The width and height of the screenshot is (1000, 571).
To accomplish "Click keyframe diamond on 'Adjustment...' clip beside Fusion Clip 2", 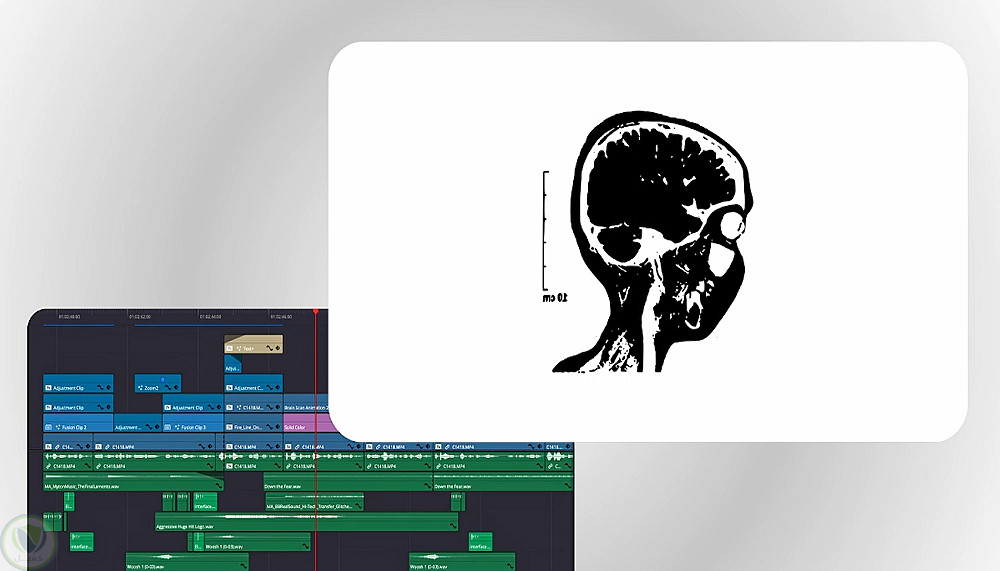I will 157,427.
